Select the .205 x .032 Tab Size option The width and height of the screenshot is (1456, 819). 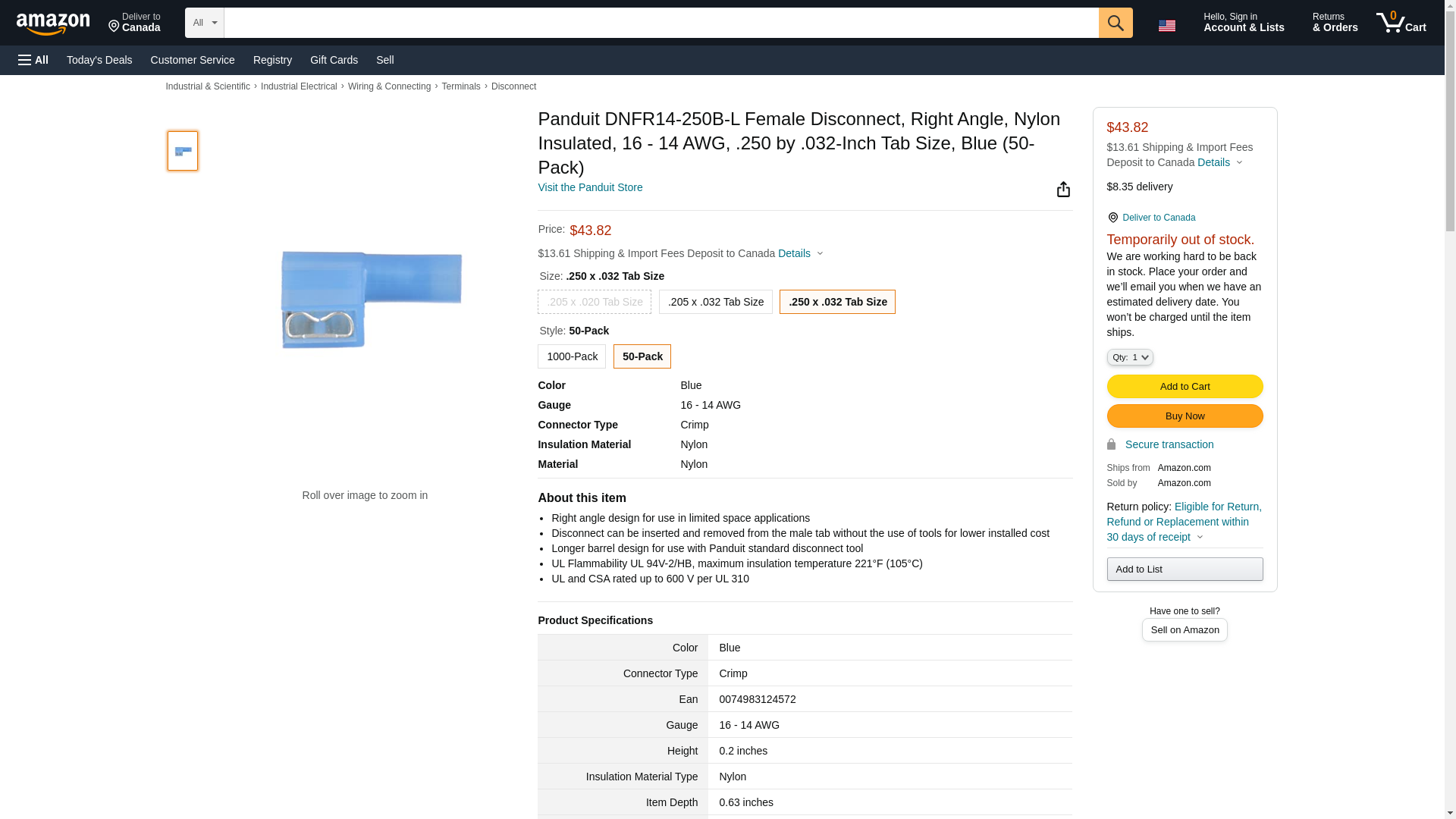(715, 302)
